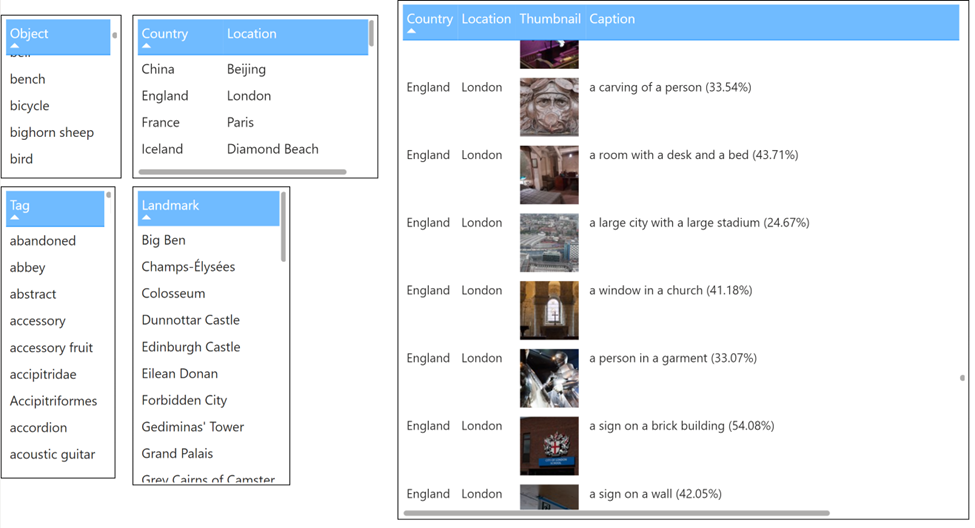The width and height of the screenshot is (975, 528).
Task: Open the window in a church thumbnail
Action: 549,310
